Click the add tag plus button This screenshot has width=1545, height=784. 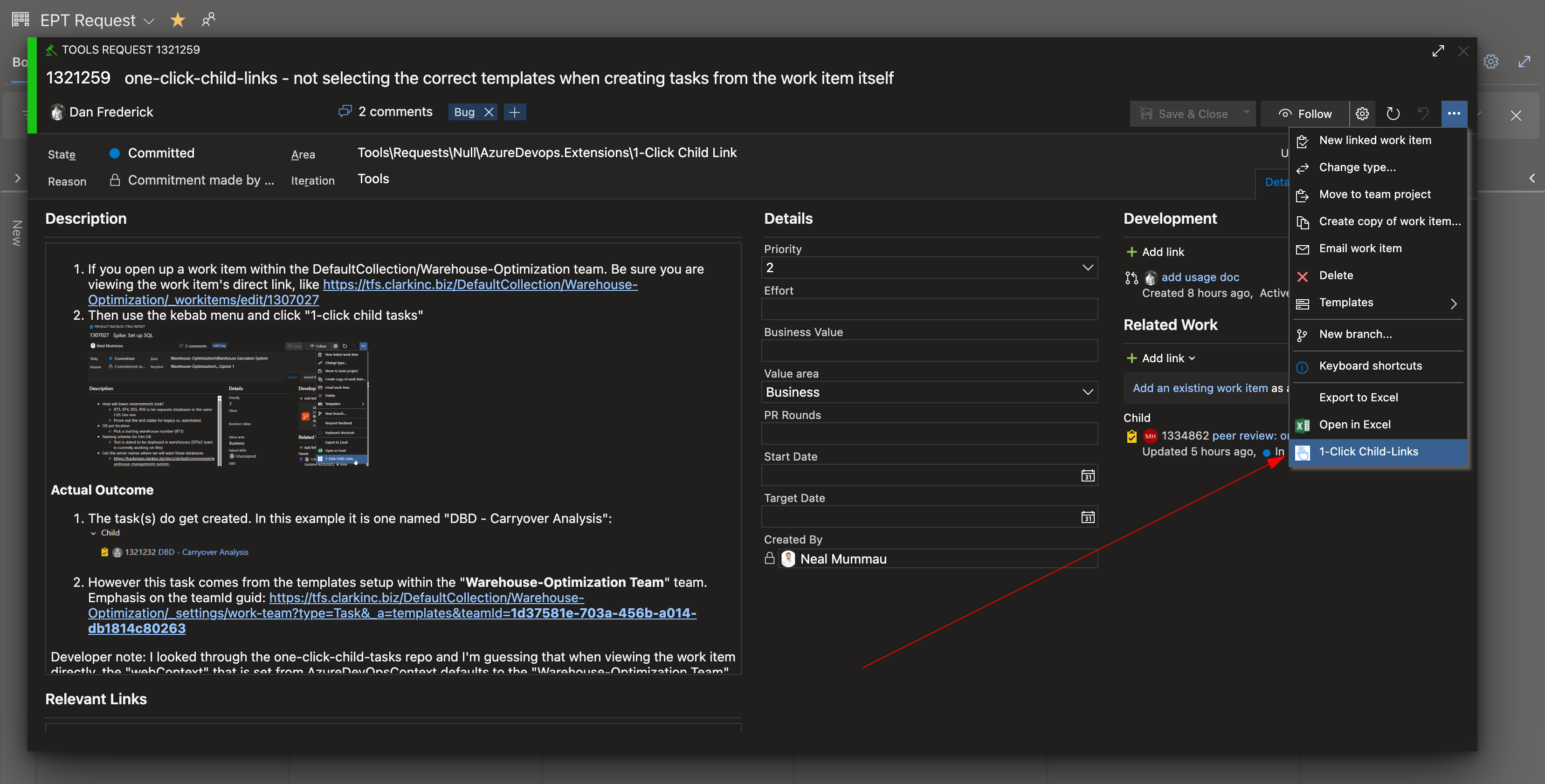coord(515,112)
